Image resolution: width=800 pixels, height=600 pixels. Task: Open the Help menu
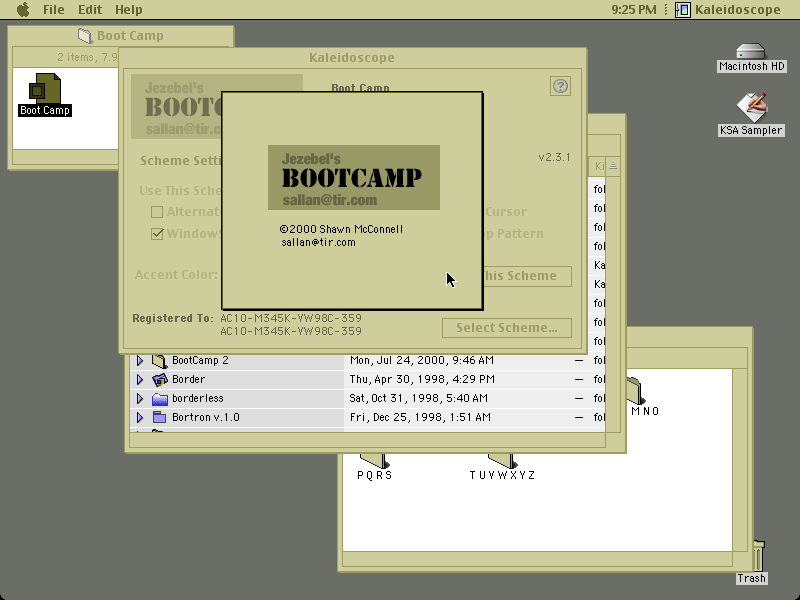point(129,10)
